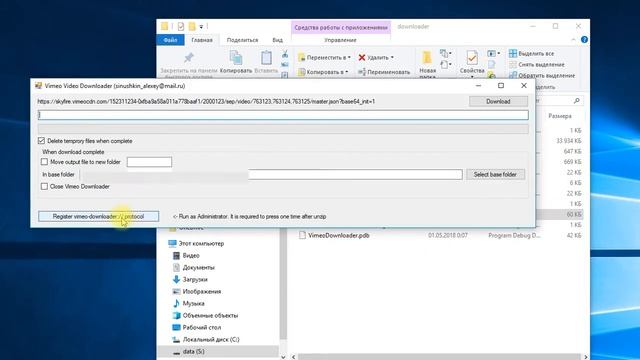Open the New item dropdown icon

(x=445, y=53)
